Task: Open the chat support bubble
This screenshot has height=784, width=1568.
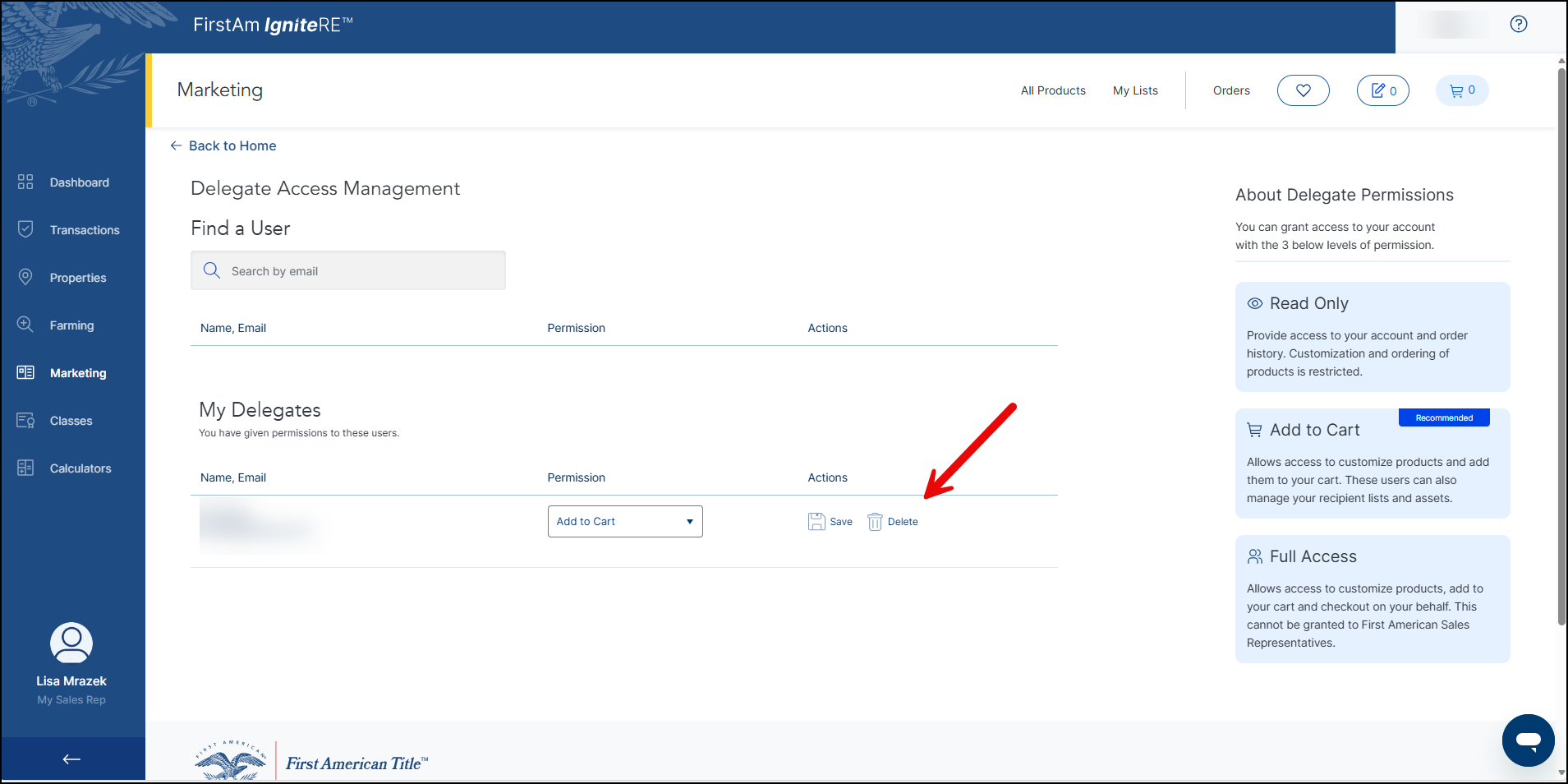Action: coord(1528,740)
